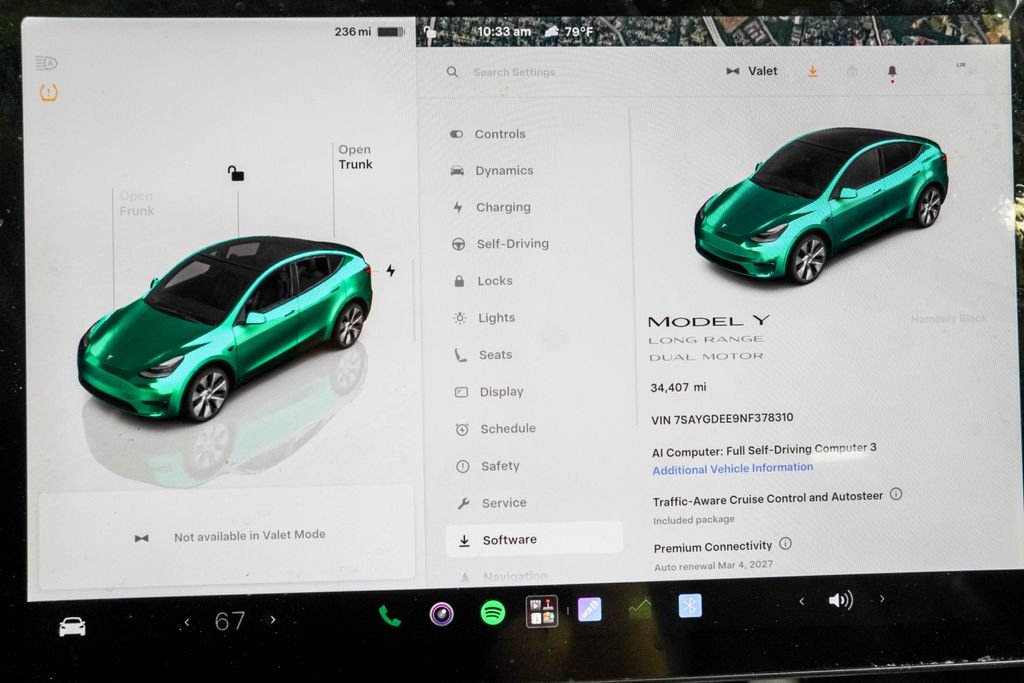Tap info icon beside Premium Connectivity
Viewport: 1024px width, 683px height.
786,543
